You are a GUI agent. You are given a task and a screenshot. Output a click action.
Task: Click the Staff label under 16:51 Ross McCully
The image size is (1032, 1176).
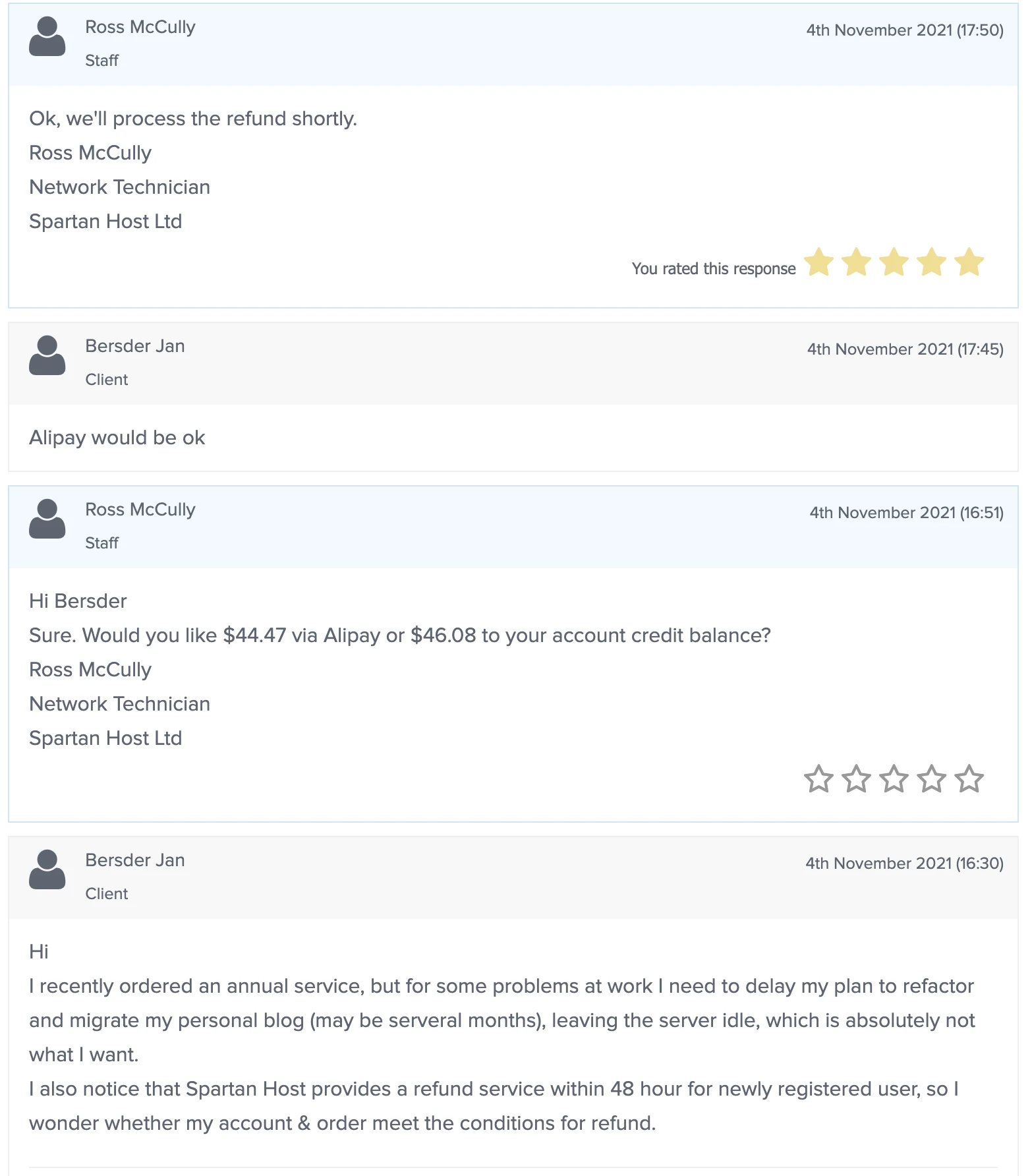pos(102,543)
